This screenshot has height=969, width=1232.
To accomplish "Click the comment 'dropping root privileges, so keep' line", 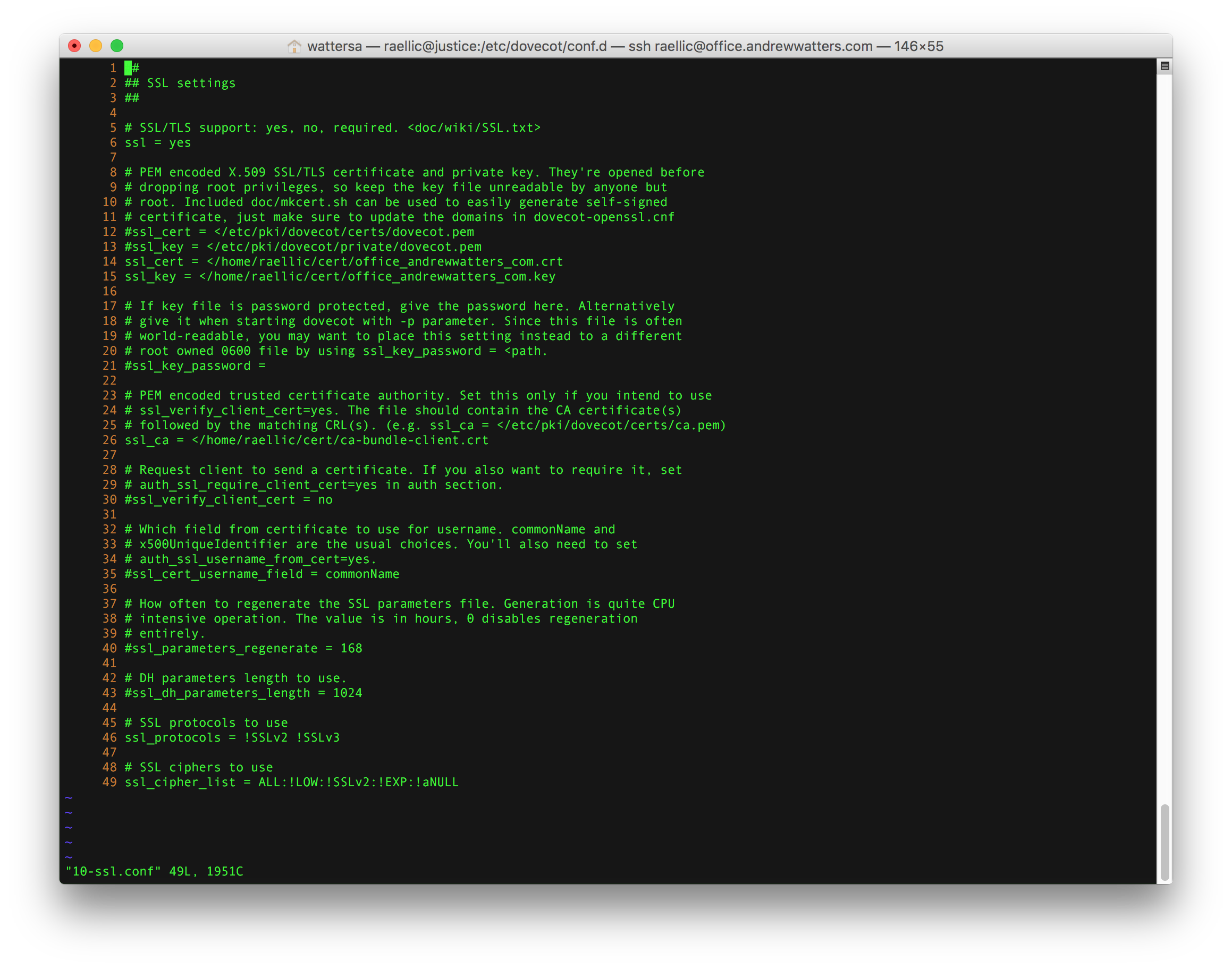I will click(x=396, y=187).
